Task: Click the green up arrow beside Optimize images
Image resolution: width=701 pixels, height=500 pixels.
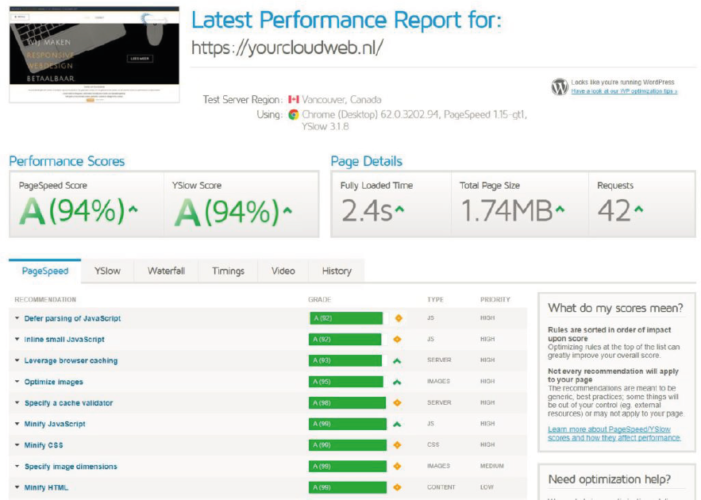Action: 397,382
